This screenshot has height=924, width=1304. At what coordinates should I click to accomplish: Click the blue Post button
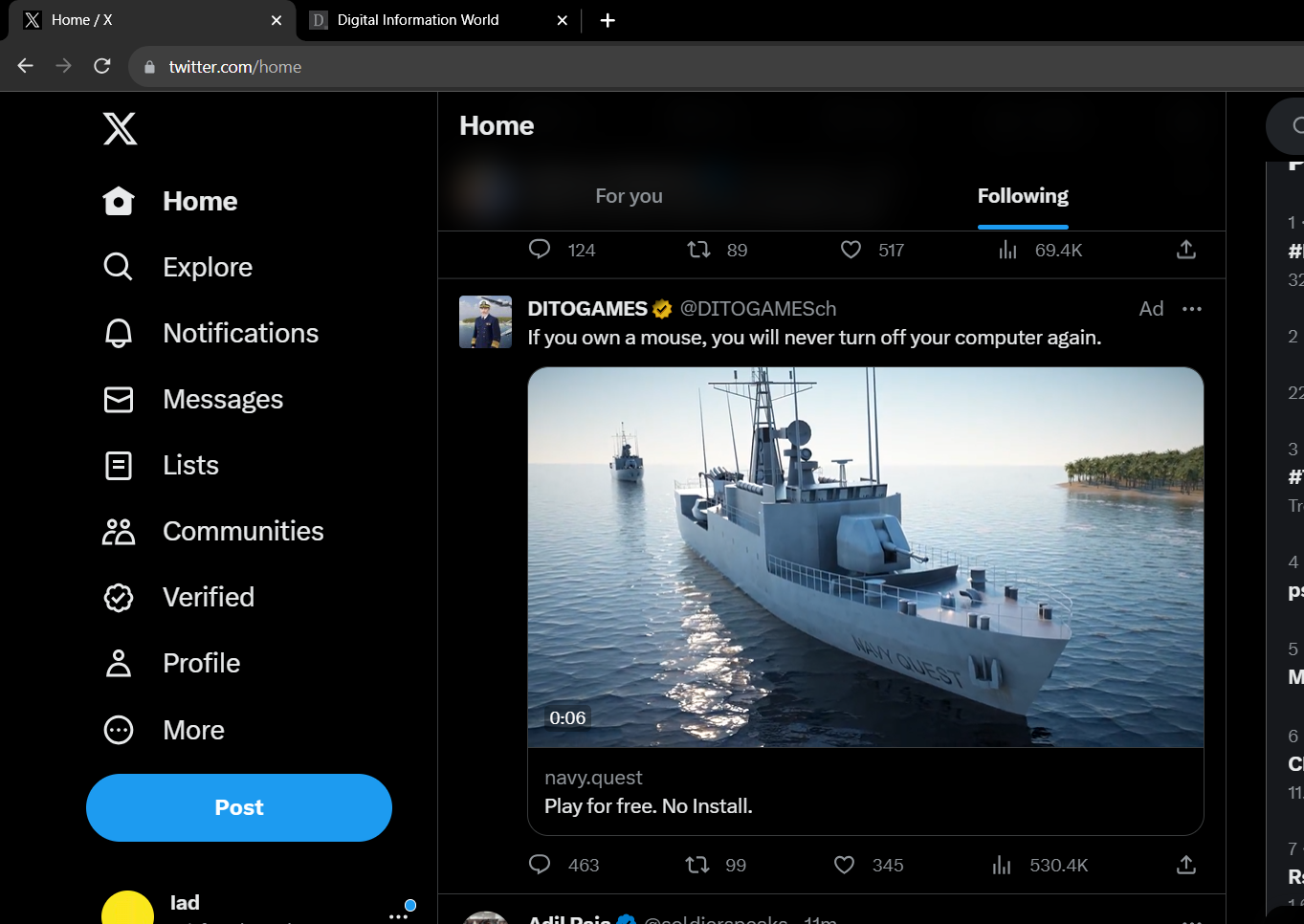(x=239, y=807)
